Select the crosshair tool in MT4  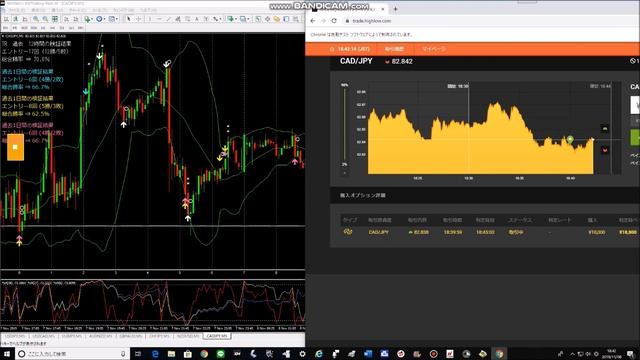[x=138, y=19]
